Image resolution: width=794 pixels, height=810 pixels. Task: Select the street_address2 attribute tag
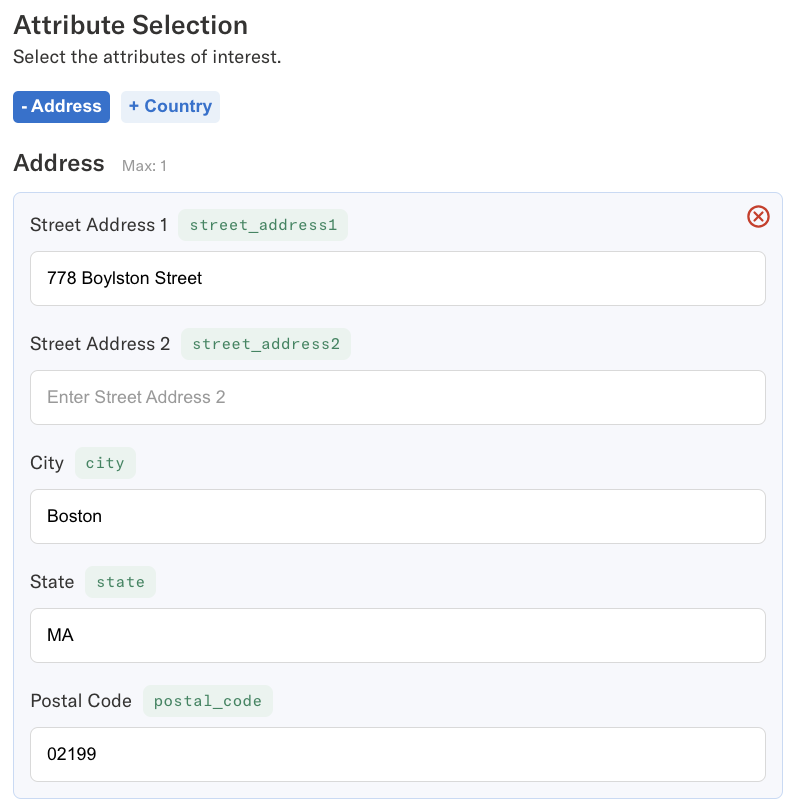pos(266,343)
